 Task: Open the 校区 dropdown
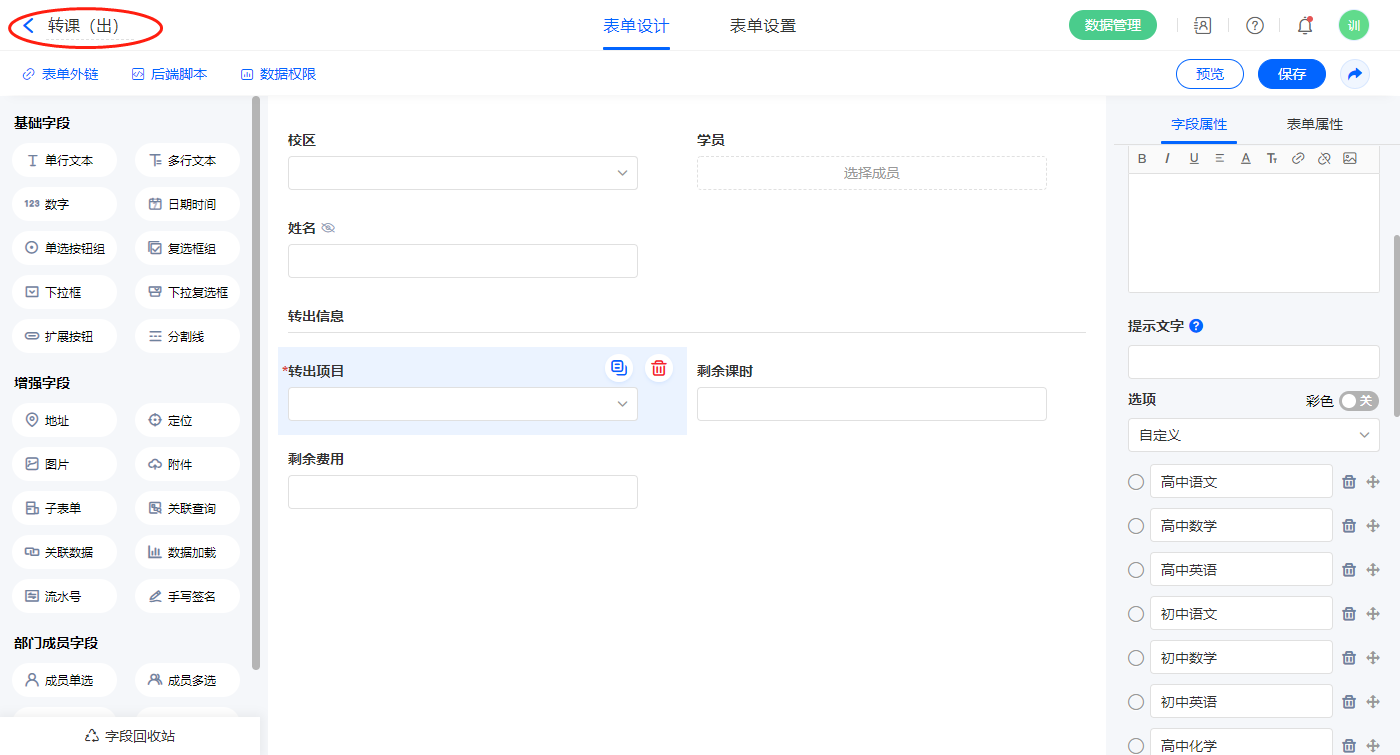tap(462, 173)
